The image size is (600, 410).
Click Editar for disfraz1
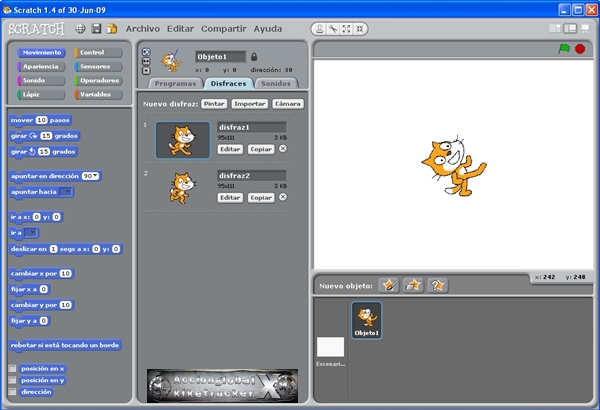[230, 149]
